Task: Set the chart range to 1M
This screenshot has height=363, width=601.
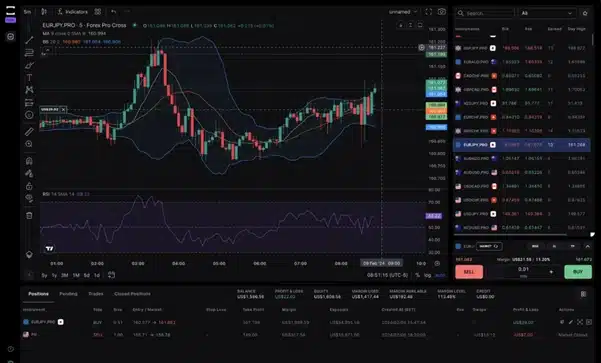Action: click(x=76, y=275)
